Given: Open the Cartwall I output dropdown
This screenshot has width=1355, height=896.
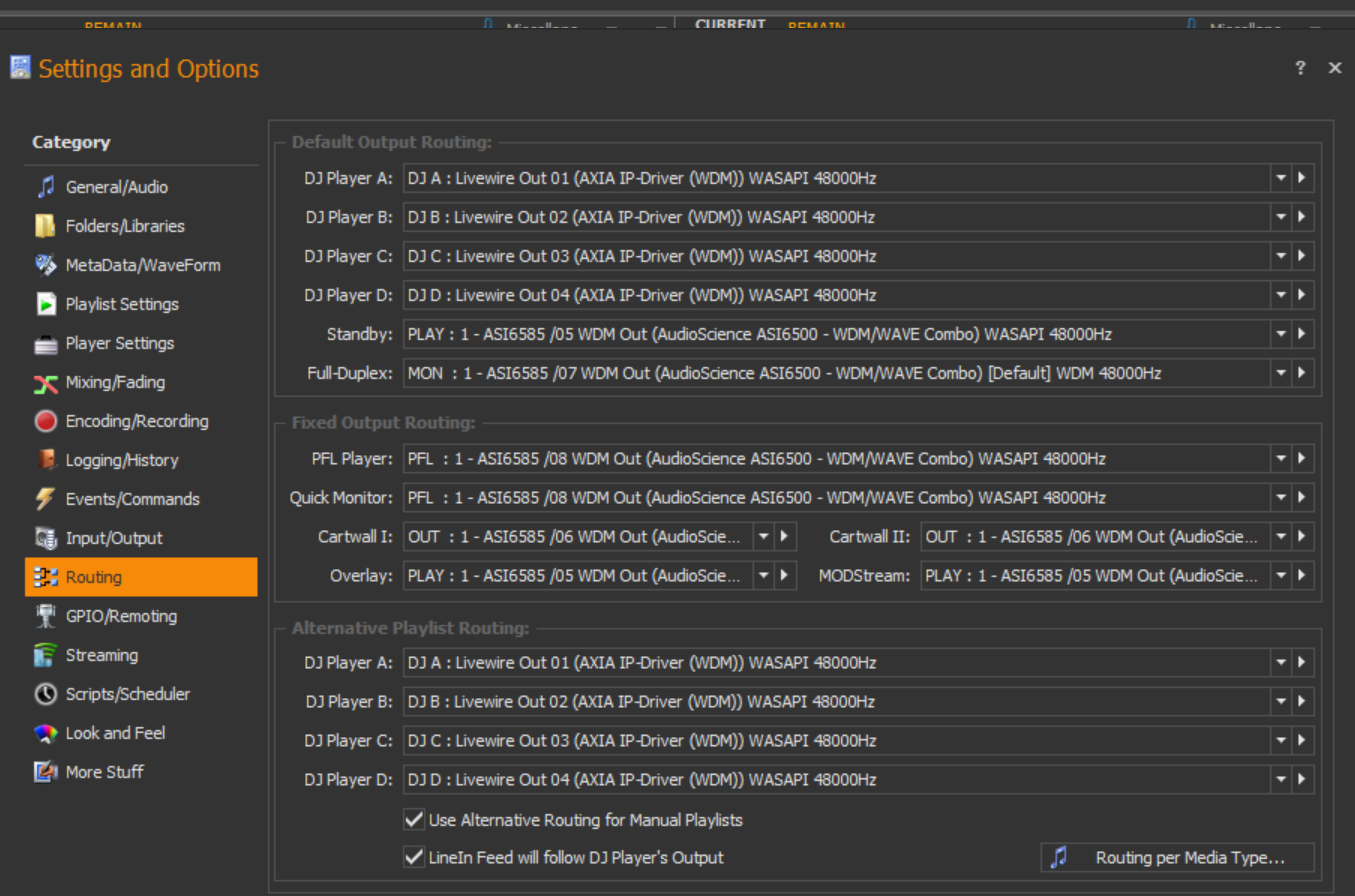Looking at the screenshot, I should pos(763,537).
